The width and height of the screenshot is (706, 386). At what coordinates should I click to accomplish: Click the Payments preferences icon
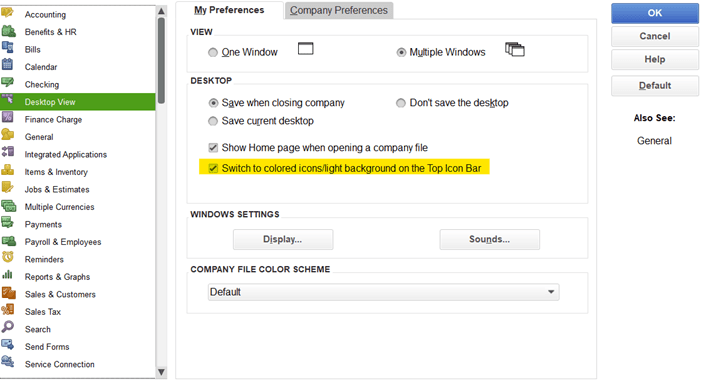tap(8, 222)
